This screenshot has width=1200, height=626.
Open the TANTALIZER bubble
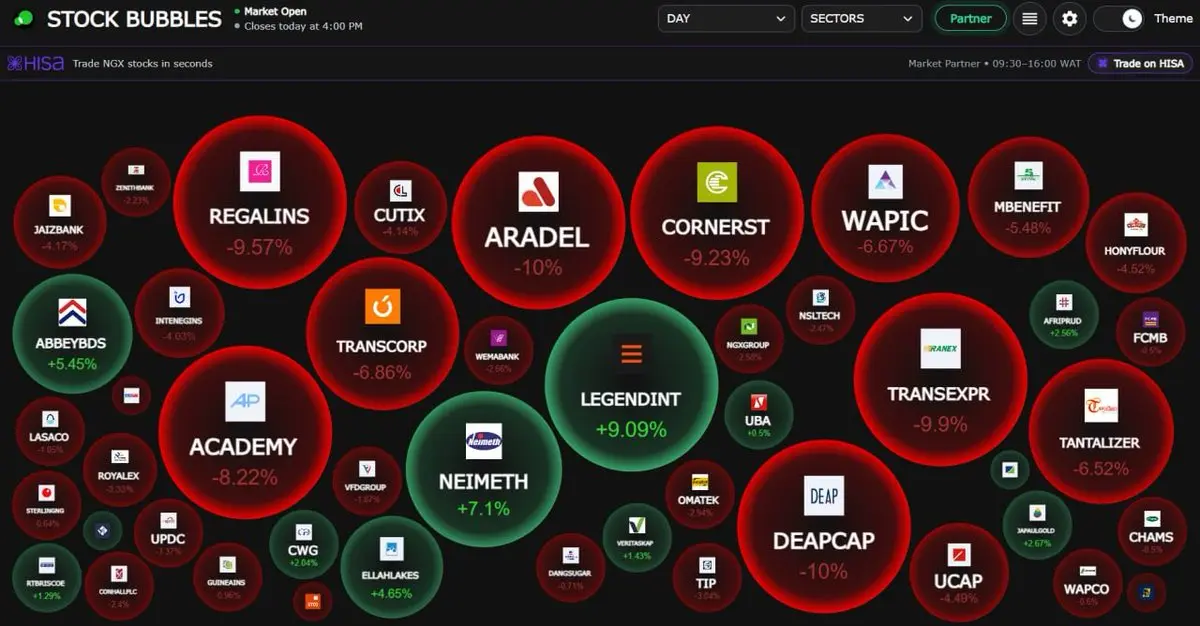(x=1100, y=431)
